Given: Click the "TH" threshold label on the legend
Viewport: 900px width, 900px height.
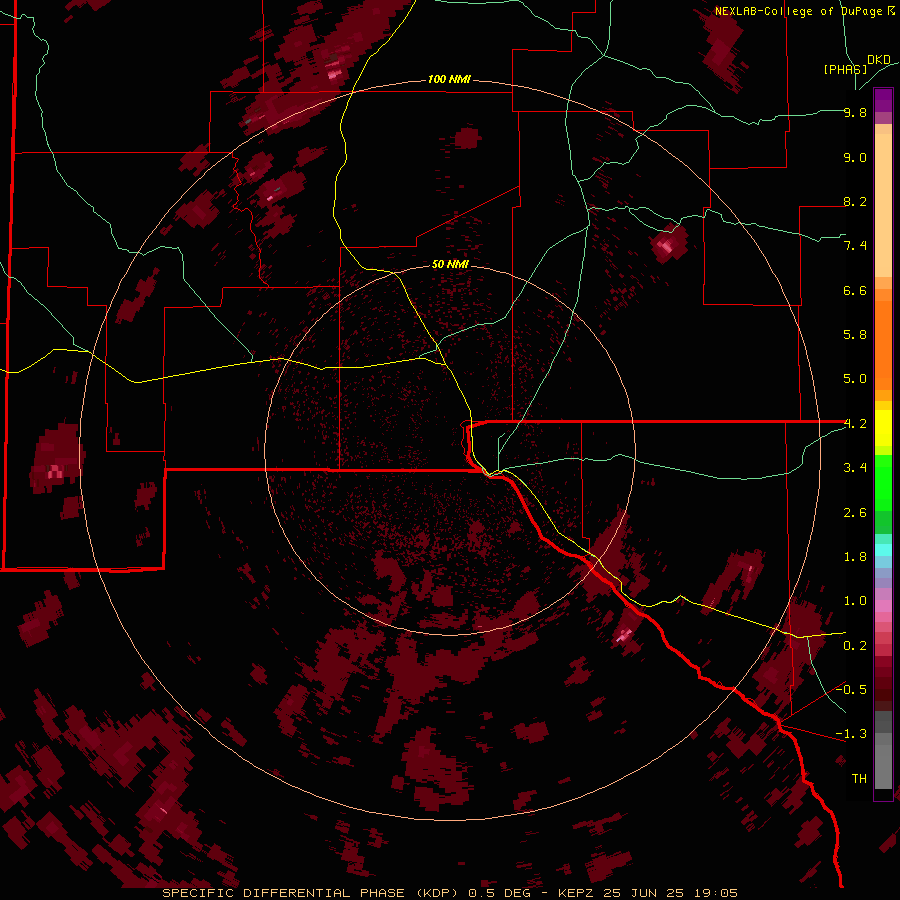Looking at the screenshot, I should [859, 778].
